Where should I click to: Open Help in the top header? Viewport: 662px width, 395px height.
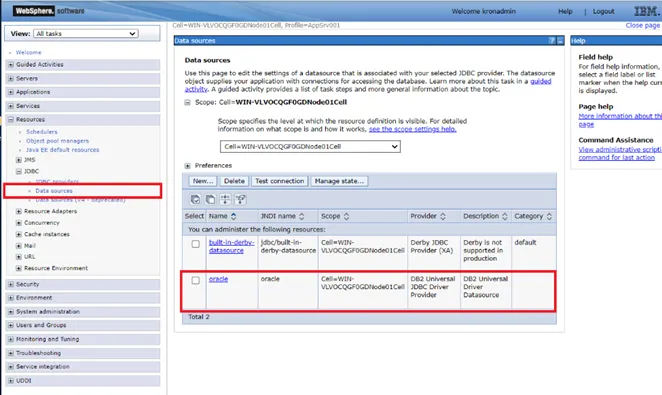click(x=565, y=11)
